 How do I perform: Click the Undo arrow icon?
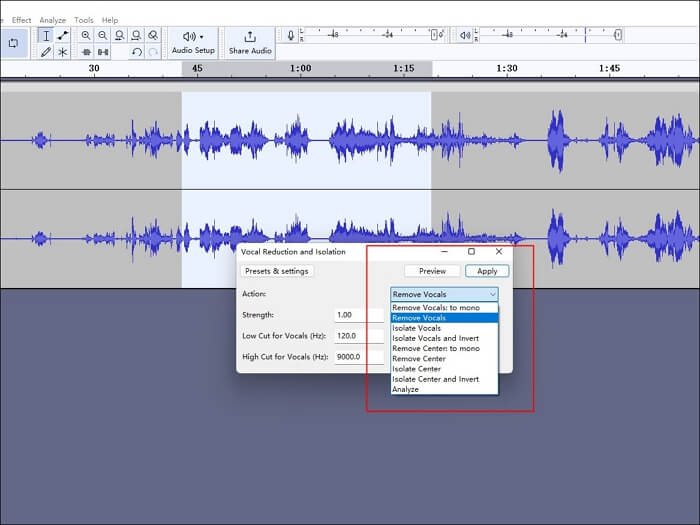137,51
